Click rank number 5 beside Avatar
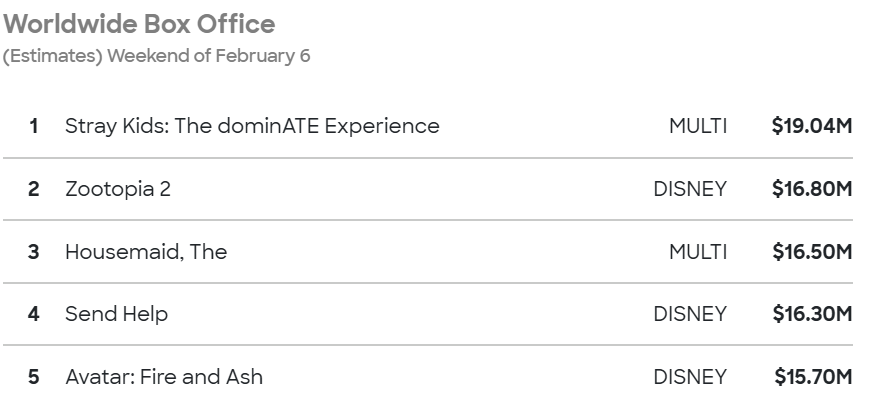The height and width of the screenshot is (407, 870). click(x=34, y=377)
